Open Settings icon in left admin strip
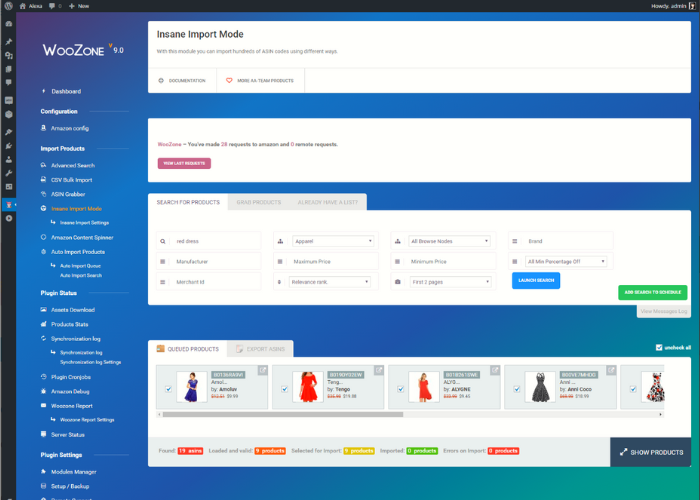Screen dimensions: 700x500 click(x=8, y=187)
